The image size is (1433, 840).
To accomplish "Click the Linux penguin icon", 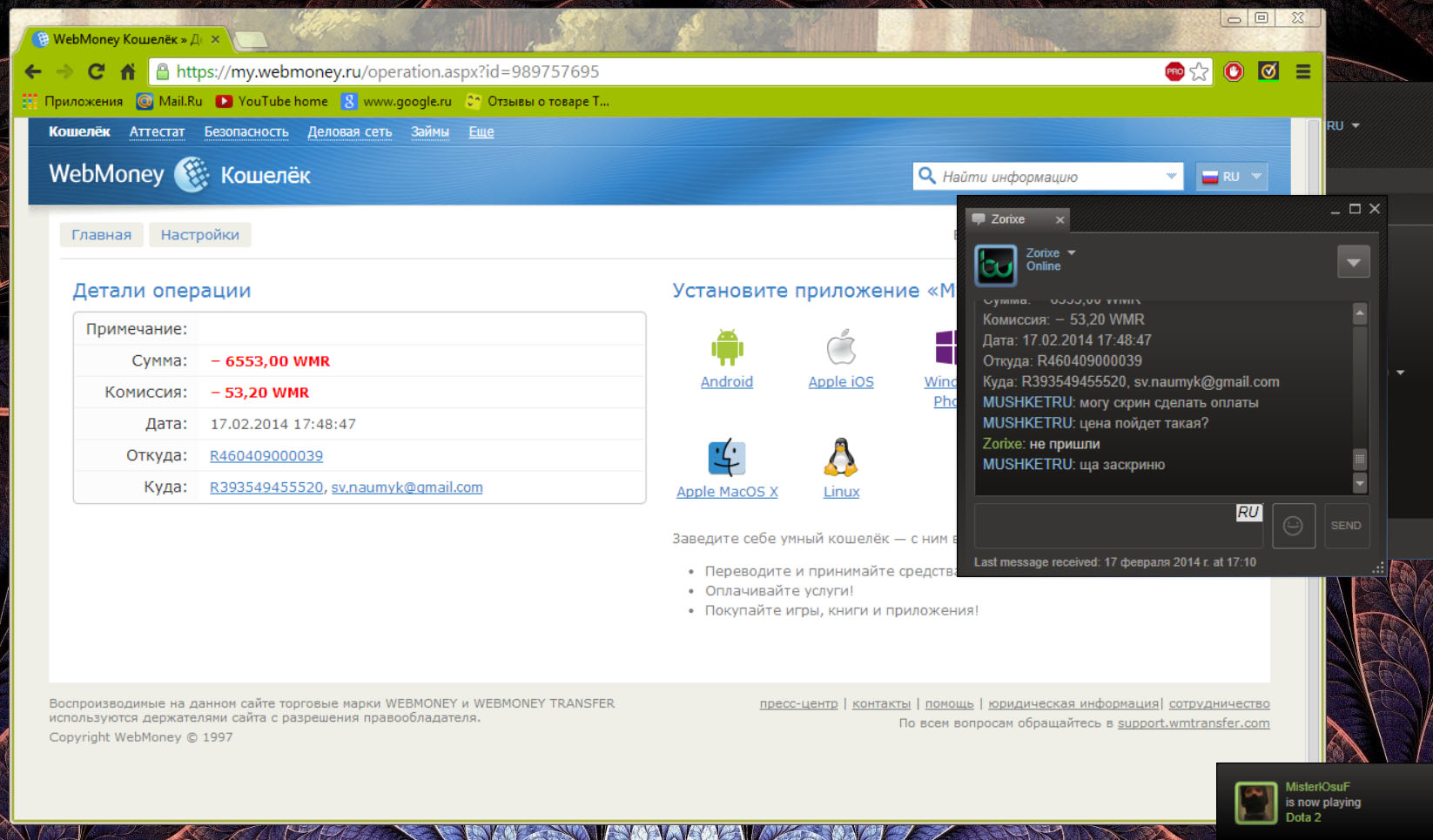I will point(841,457).
